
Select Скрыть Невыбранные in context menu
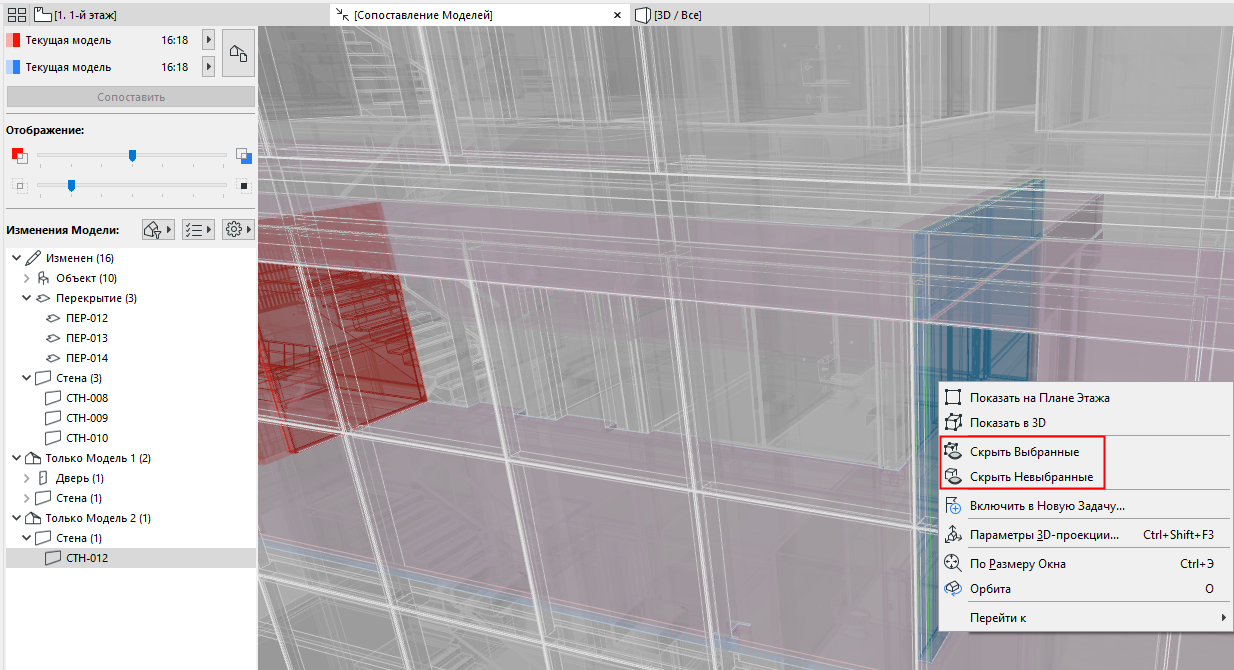click(x=1086, y=477)
